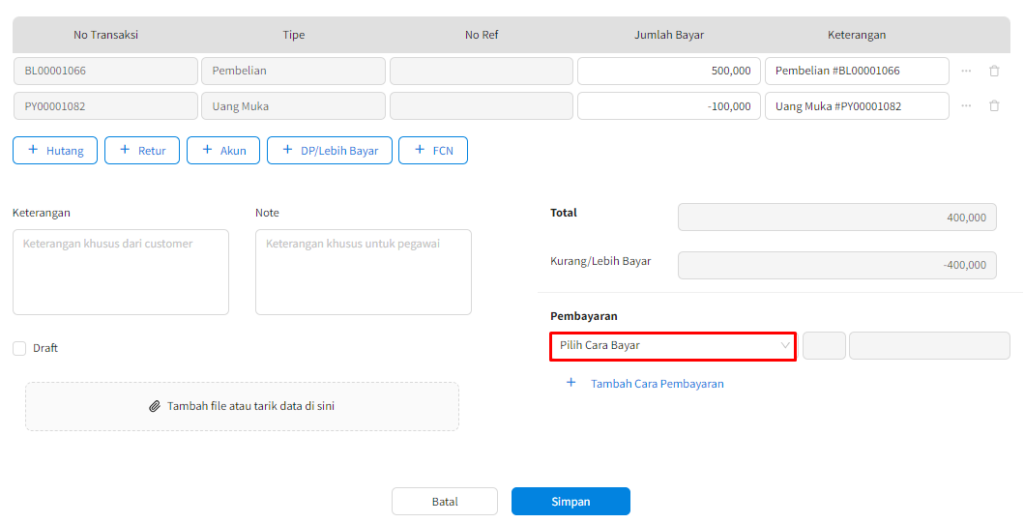
Task: Edit Keterangan field Uang Muka #PY00001082
Action: [856, 106]
